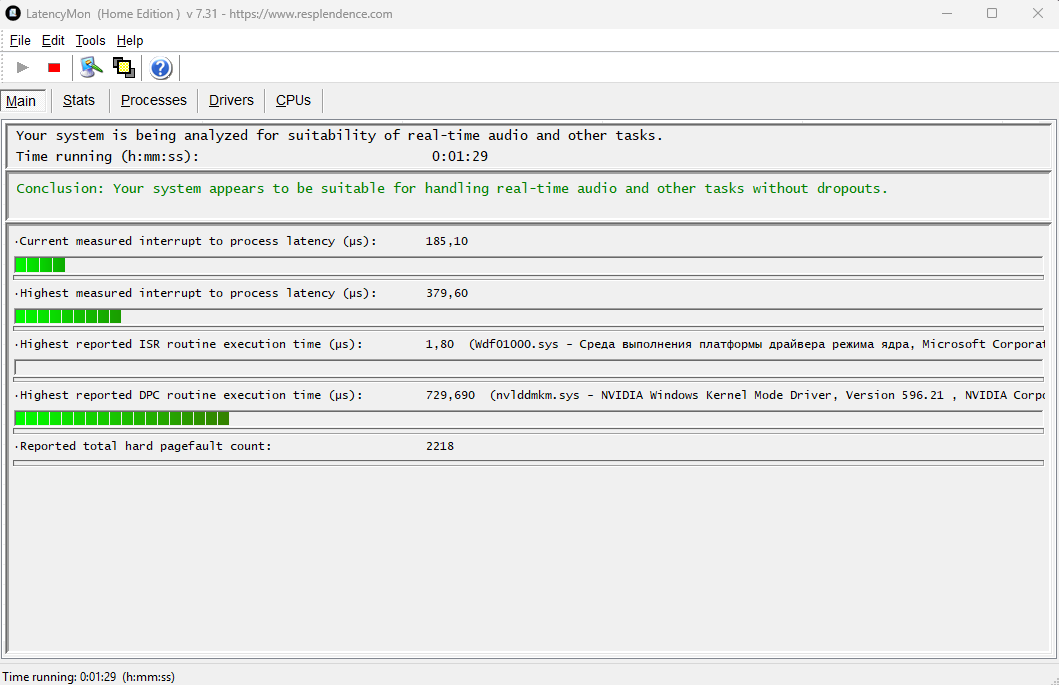Start monitoring with the green play icon
The width and height of the screenshot is (1059, 685).
pos(22,68)
